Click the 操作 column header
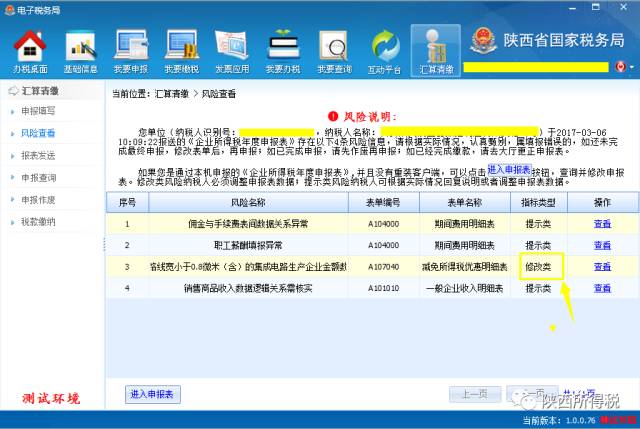The image size is (640, 429). [x=602, y=202]
